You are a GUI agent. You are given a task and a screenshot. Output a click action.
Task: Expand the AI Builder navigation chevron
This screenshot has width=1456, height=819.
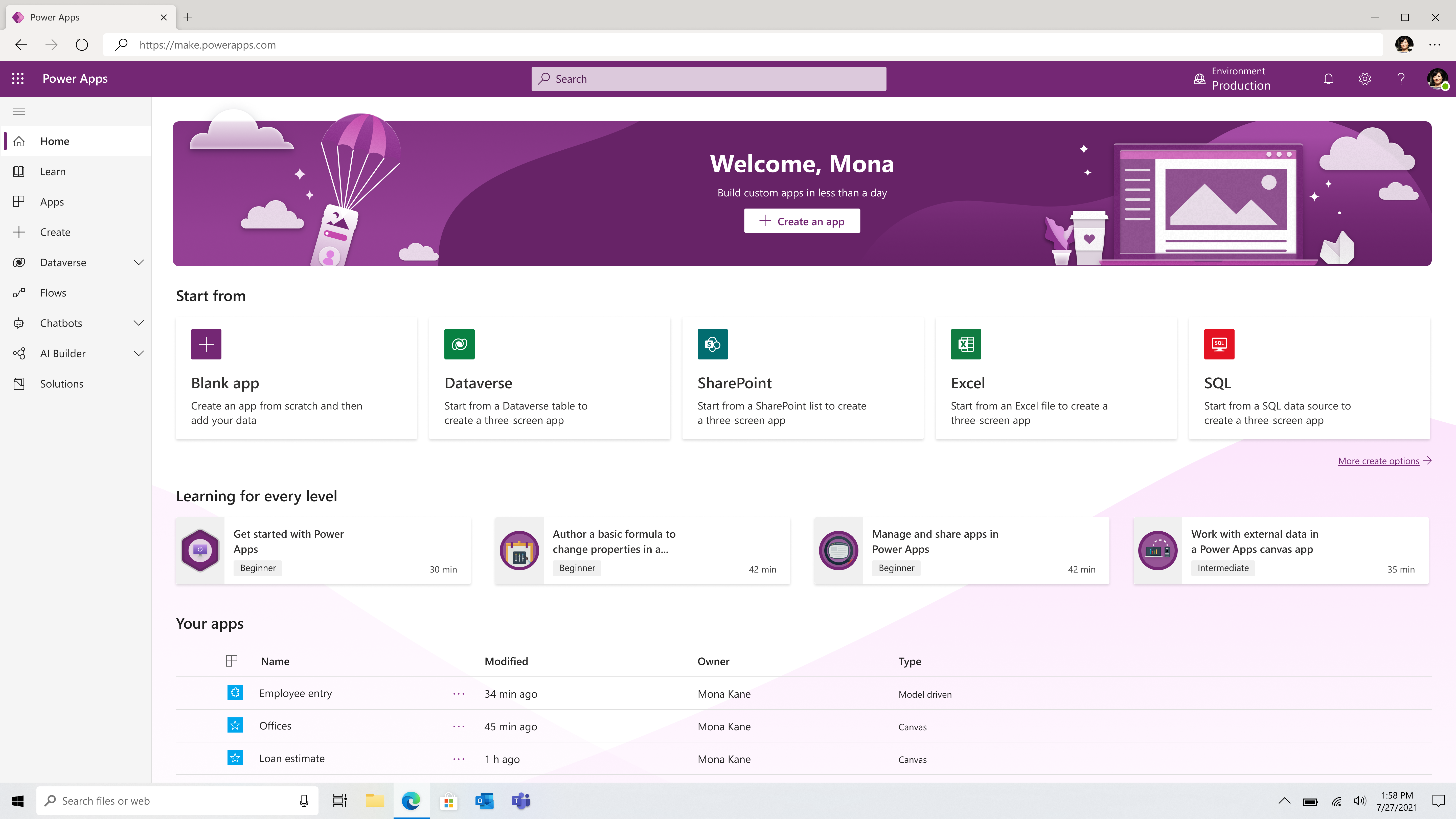(x=139, y=353)
